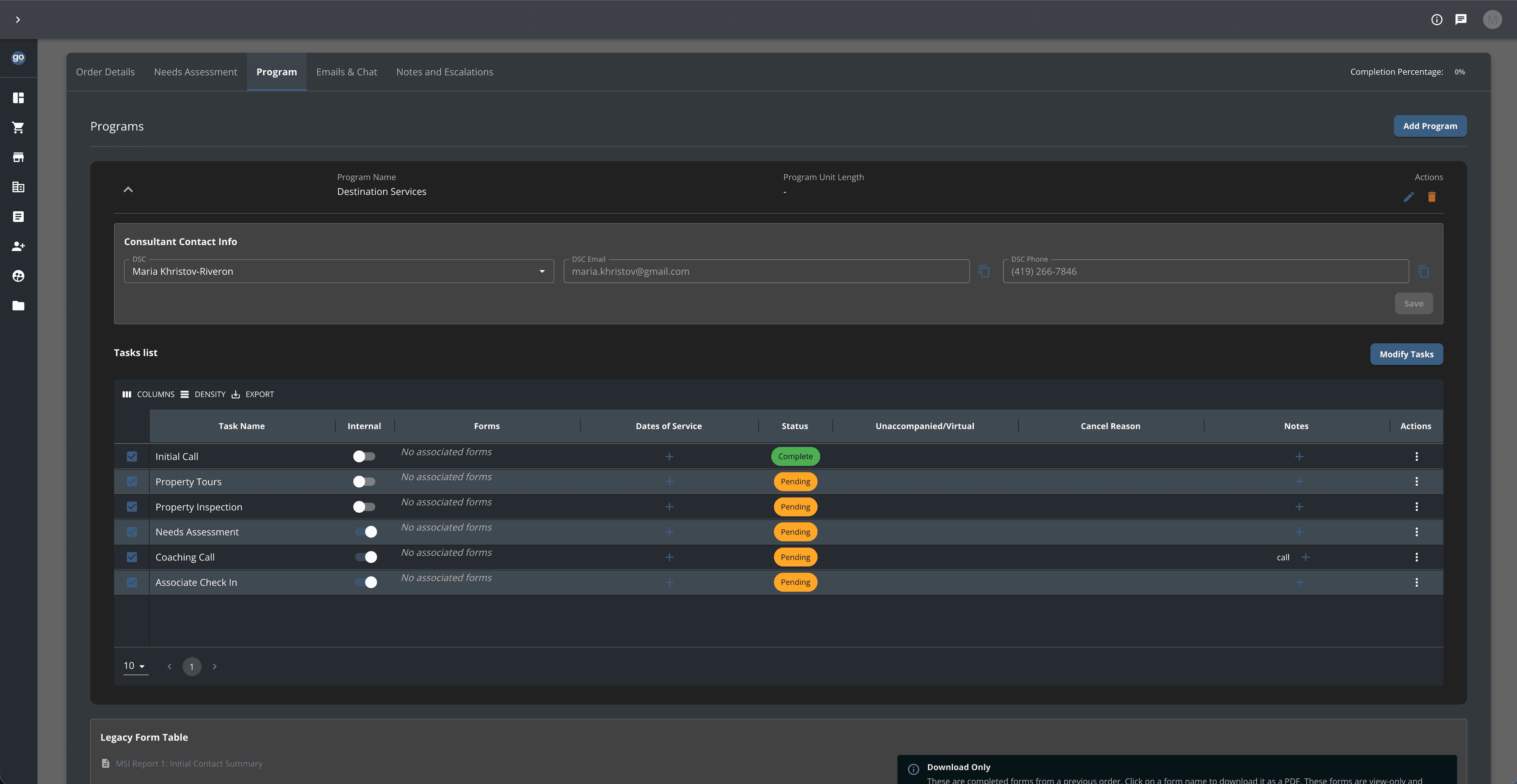Click into the DSC Email field
Viewport: 1517px width, 784px height.
[766, 271]
